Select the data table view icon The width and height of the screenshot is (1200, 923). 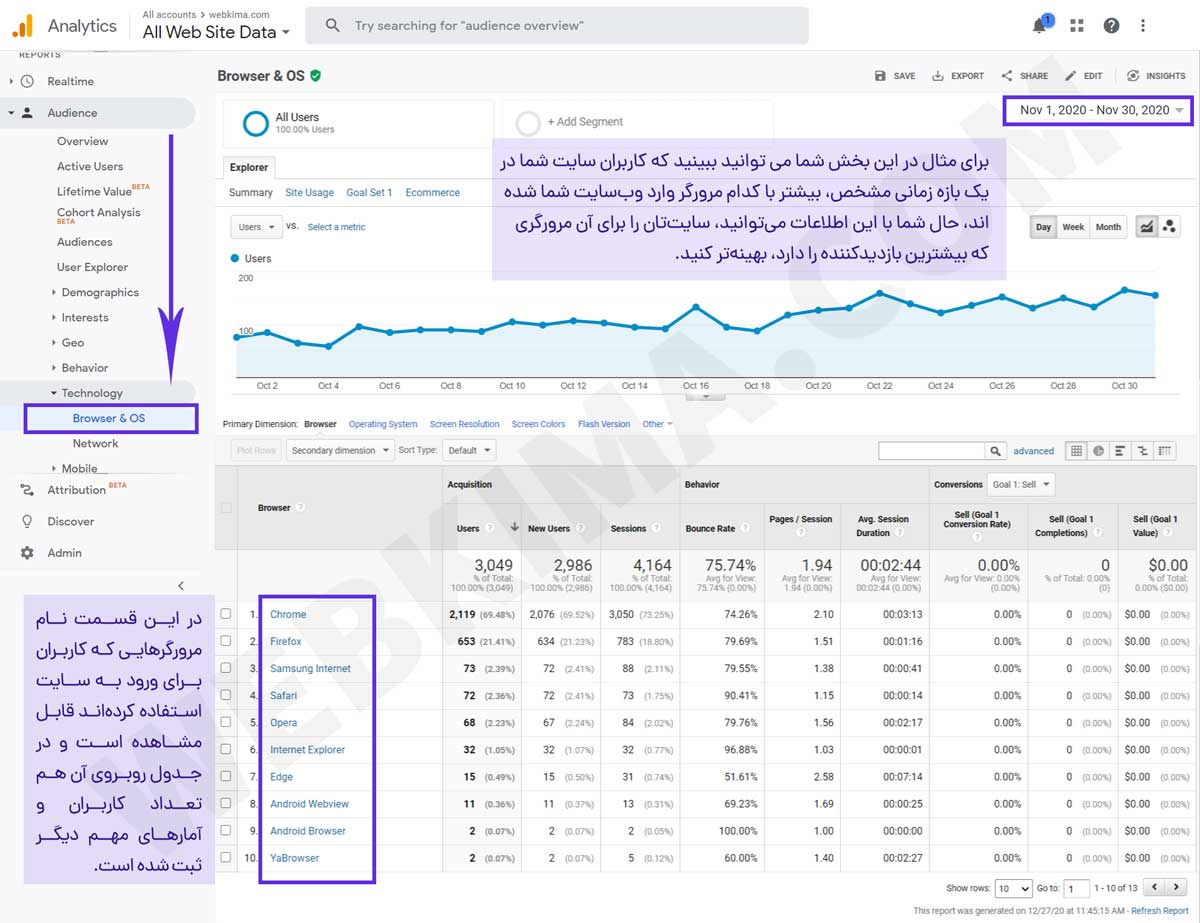tap(1076, 451)
